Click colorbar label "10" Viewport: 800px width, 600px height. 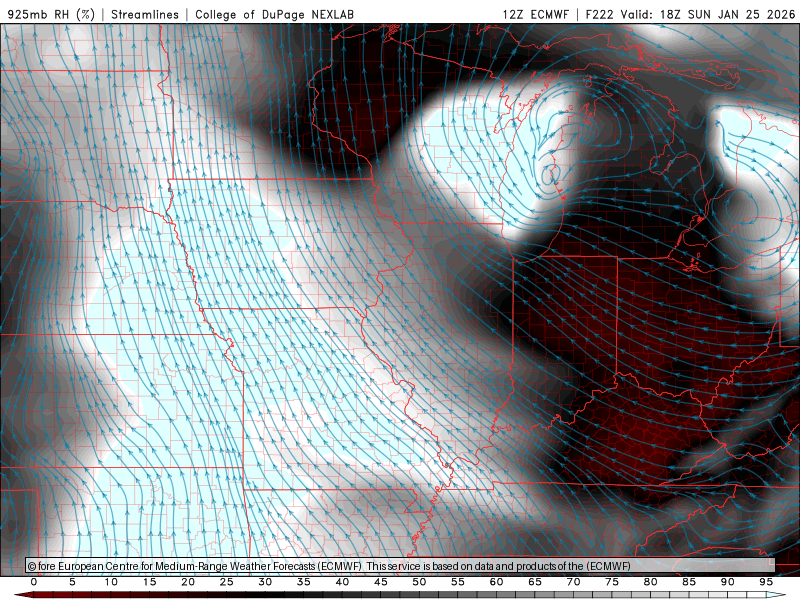click(111, 582)
